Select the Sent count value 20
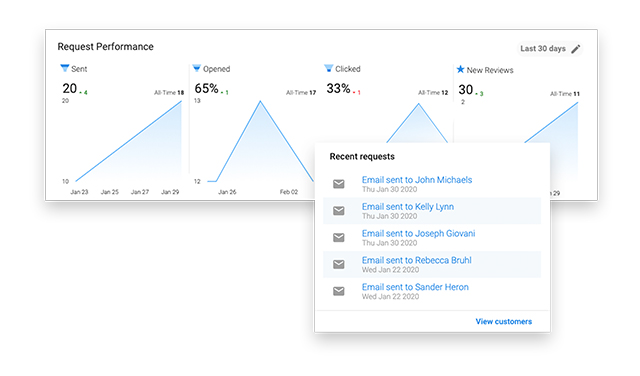This screenshot has height=376, width=640. pyautogui.click(x=69, y=88)
